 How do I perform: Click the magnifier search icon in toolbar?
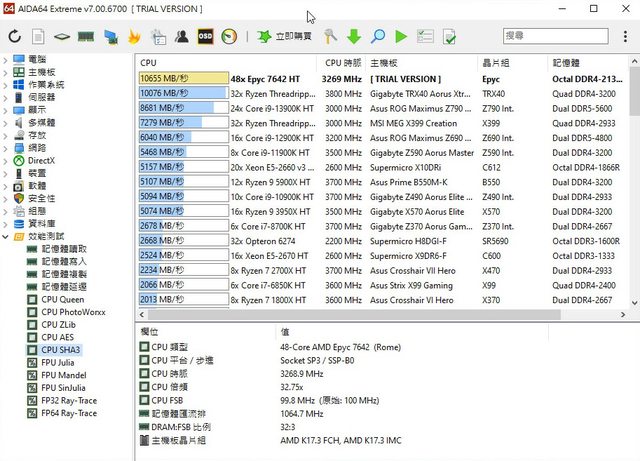(x=378, y=36)
